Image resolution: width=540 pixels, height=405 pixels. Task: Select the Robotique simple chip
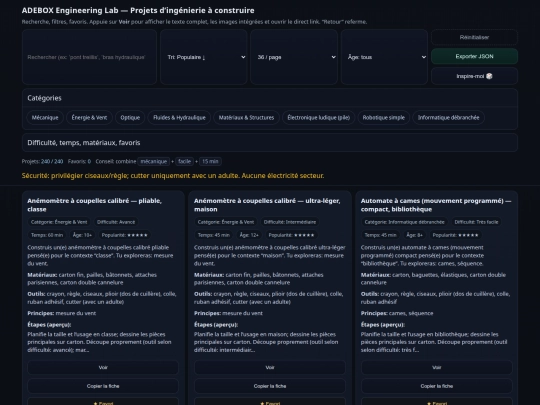[384, 117]
